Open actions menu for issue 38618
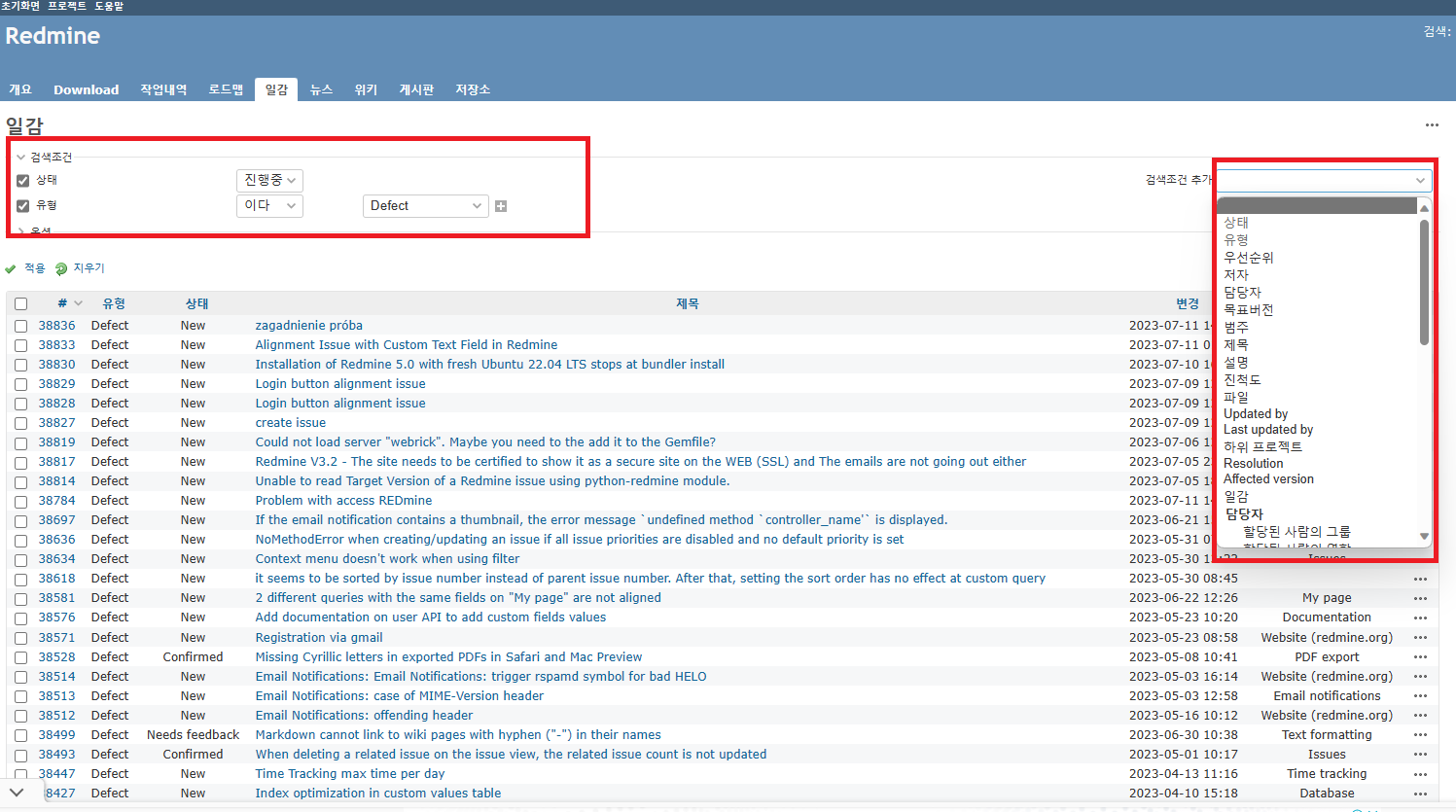 point(1421,579)
